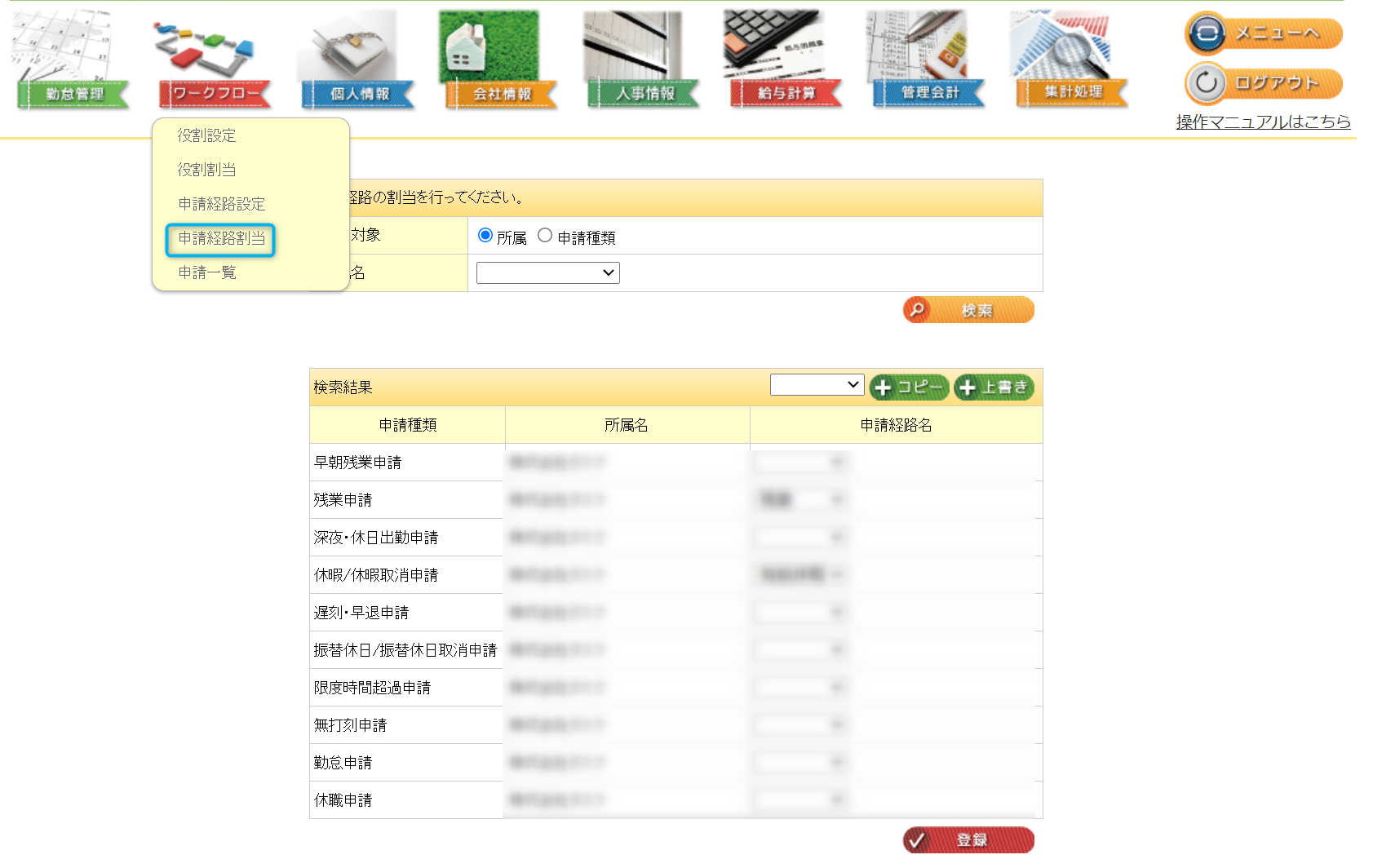
Task: Open 申請一覧 from the workflow menu
Action: [x=207, y=272]
